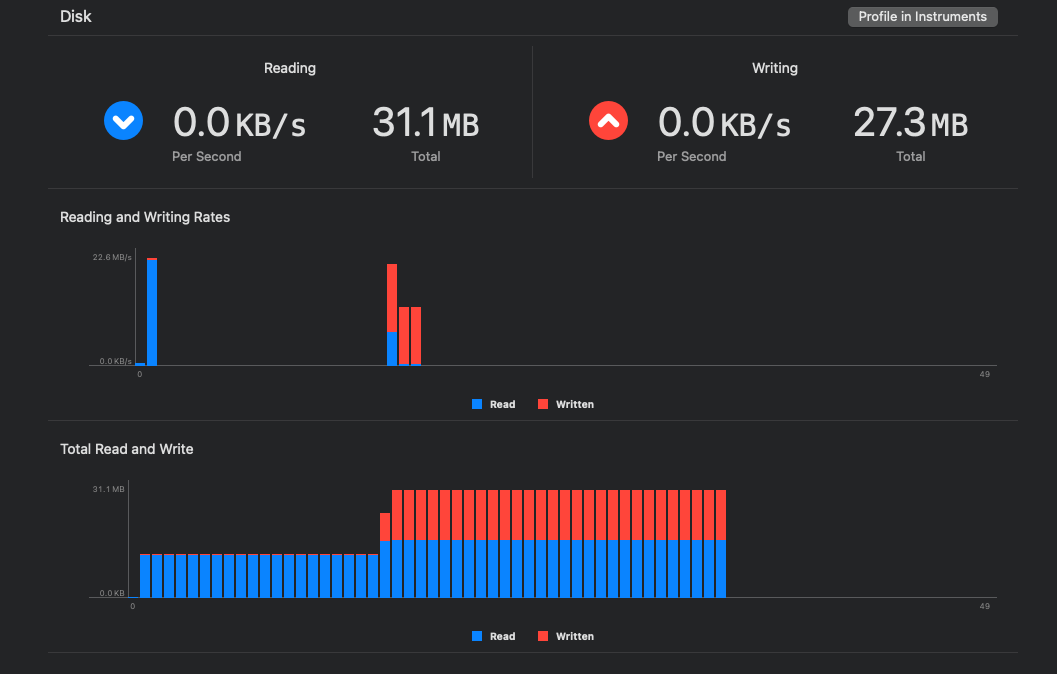Click the red Written legend swatch under the Total chart
The height and width of the screenshot is (674, 1057).
[543, 636]
